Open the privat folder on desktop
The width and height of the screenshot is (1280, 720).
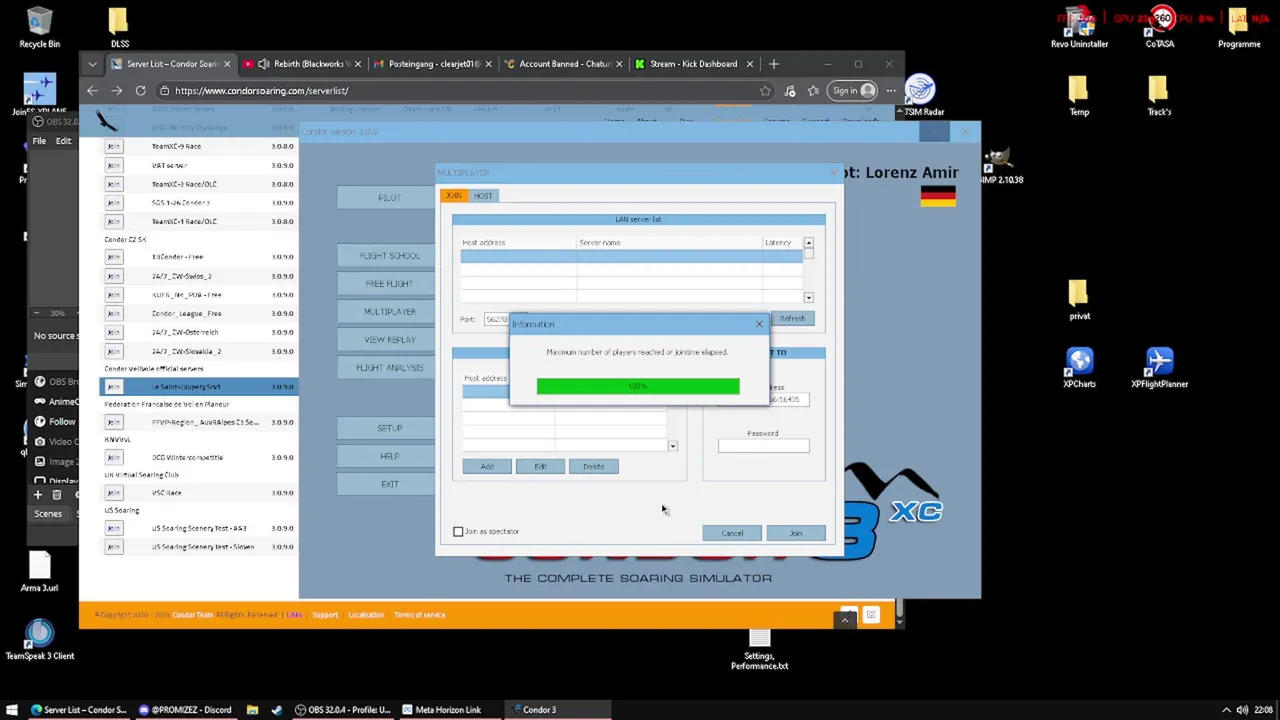1079,300
